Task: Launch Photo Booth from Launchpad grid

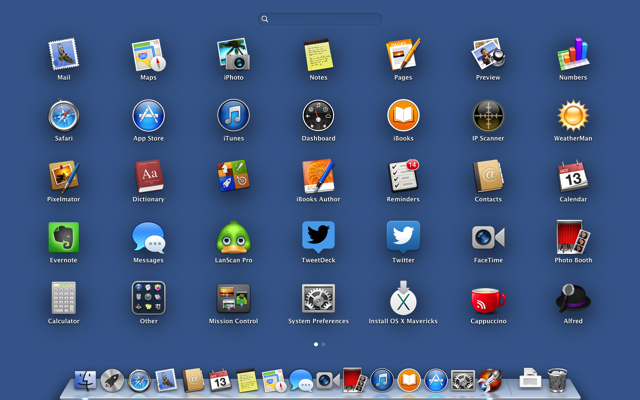Action: coord(573,237)
